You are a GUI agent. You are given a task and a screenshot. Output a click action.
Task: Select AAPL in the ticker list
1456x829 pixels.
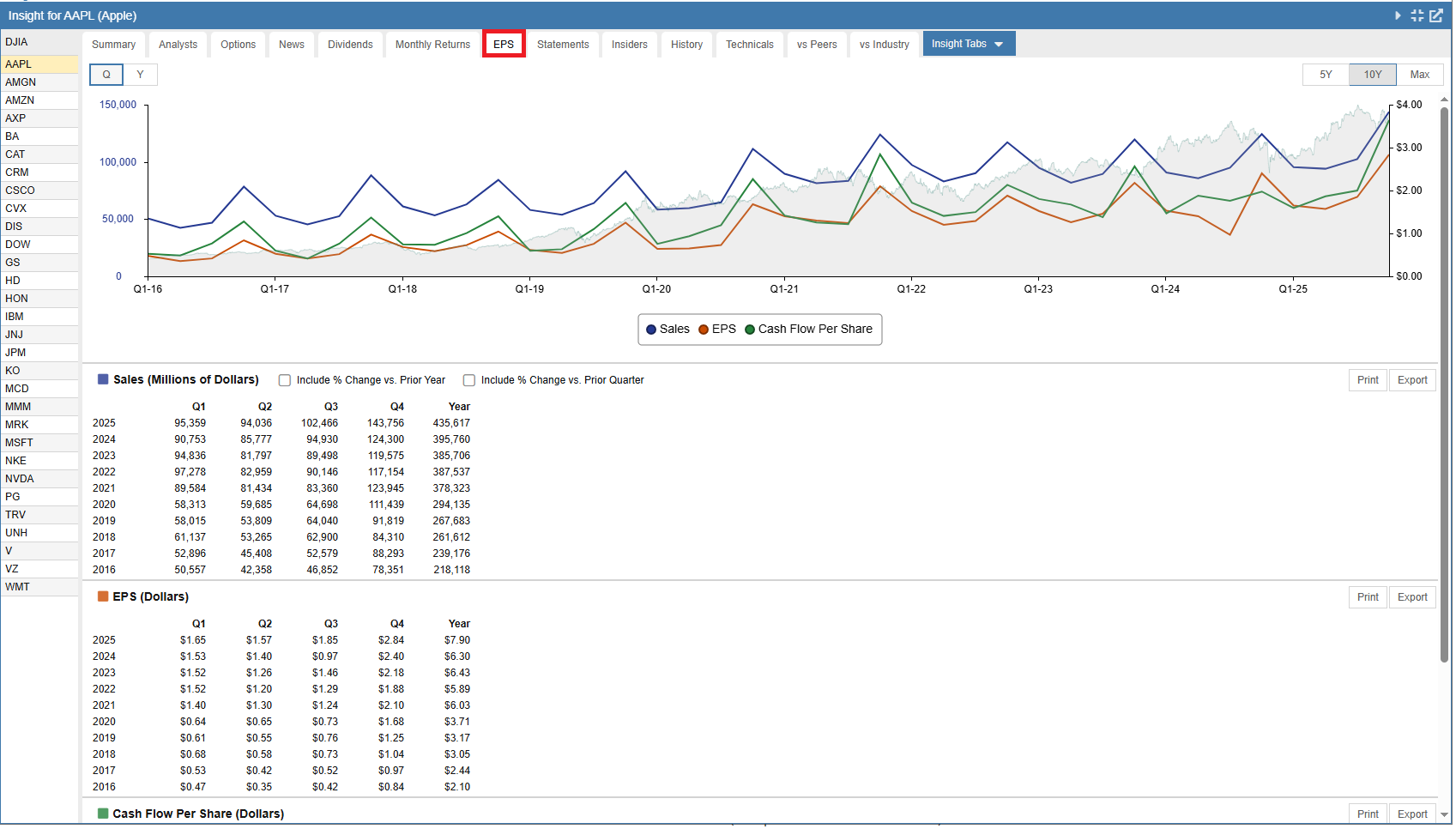pyautogui.click(x=39, y=64)
